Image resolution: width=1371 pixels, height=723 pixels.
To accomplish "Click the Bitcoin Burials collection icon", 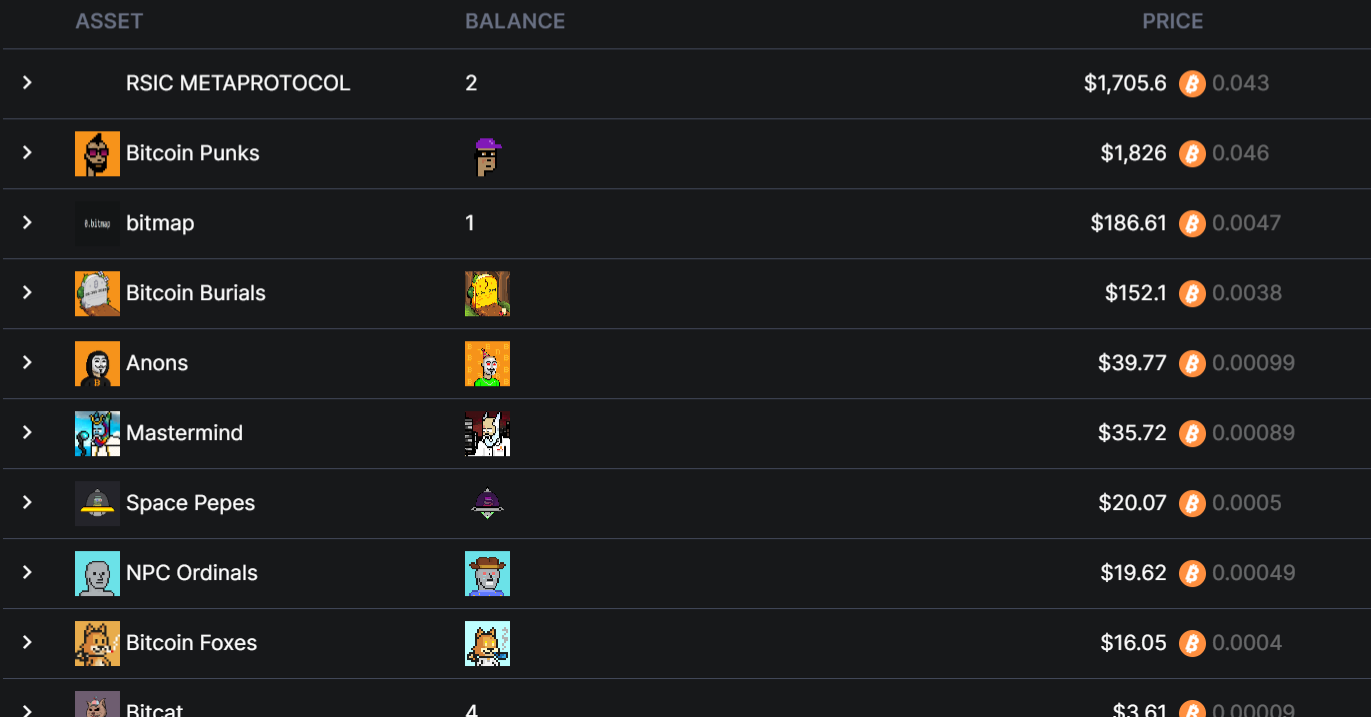I will [x=97, y=293].
